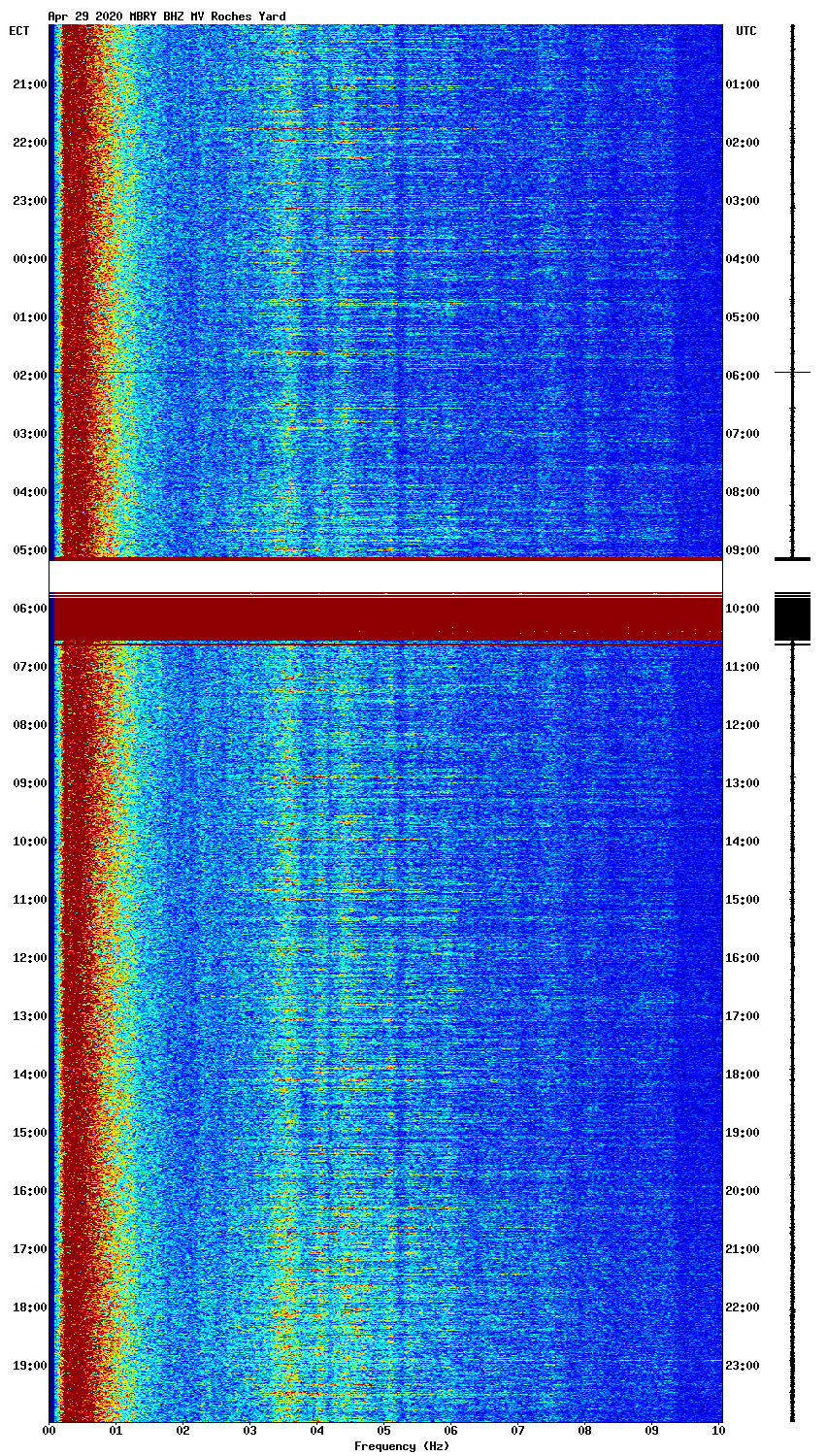Select the 13:00 label on ECT axis
Screen dimensions: 827x1456
pyautogui.click(x=30, y=1016)
